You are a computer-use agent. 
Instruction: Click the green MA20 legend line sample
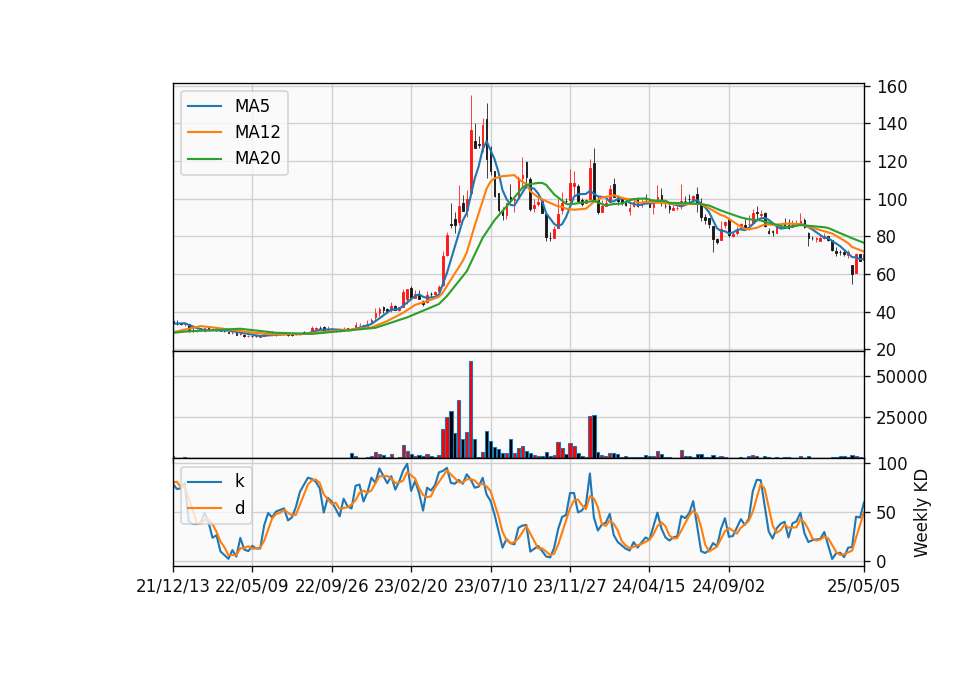pos(204,159)
